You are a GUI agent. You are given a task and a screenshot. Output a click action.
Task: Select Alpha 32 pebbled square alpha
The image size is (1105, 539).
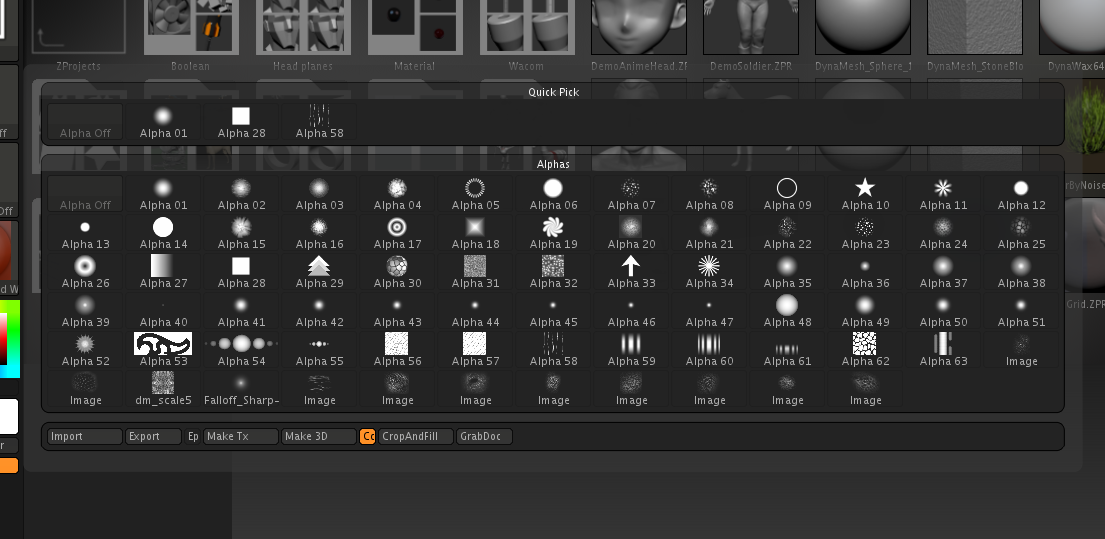[553, 272]
